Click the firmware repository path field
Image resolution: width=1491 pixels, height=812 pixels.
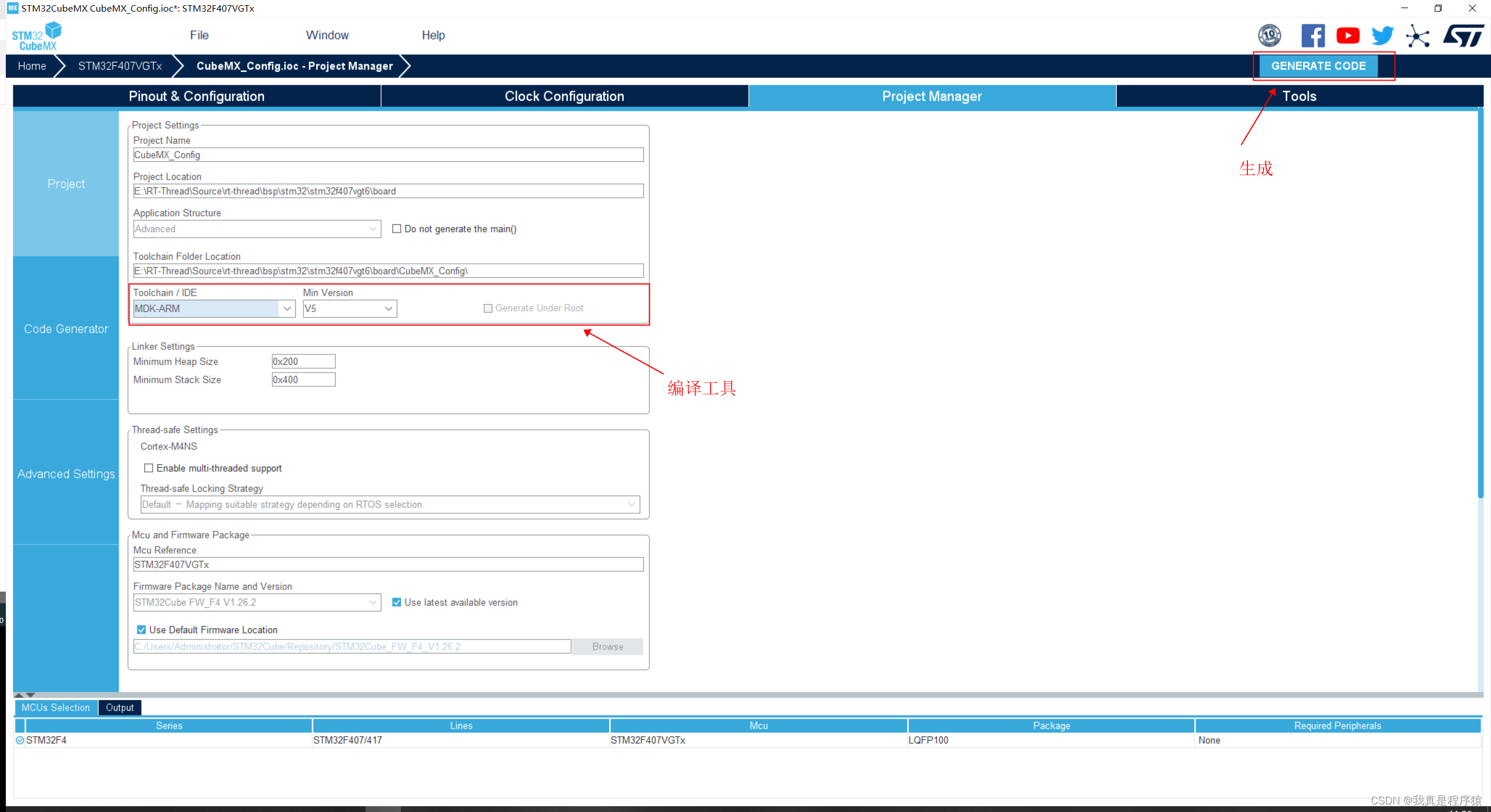[x=352, y=647]
